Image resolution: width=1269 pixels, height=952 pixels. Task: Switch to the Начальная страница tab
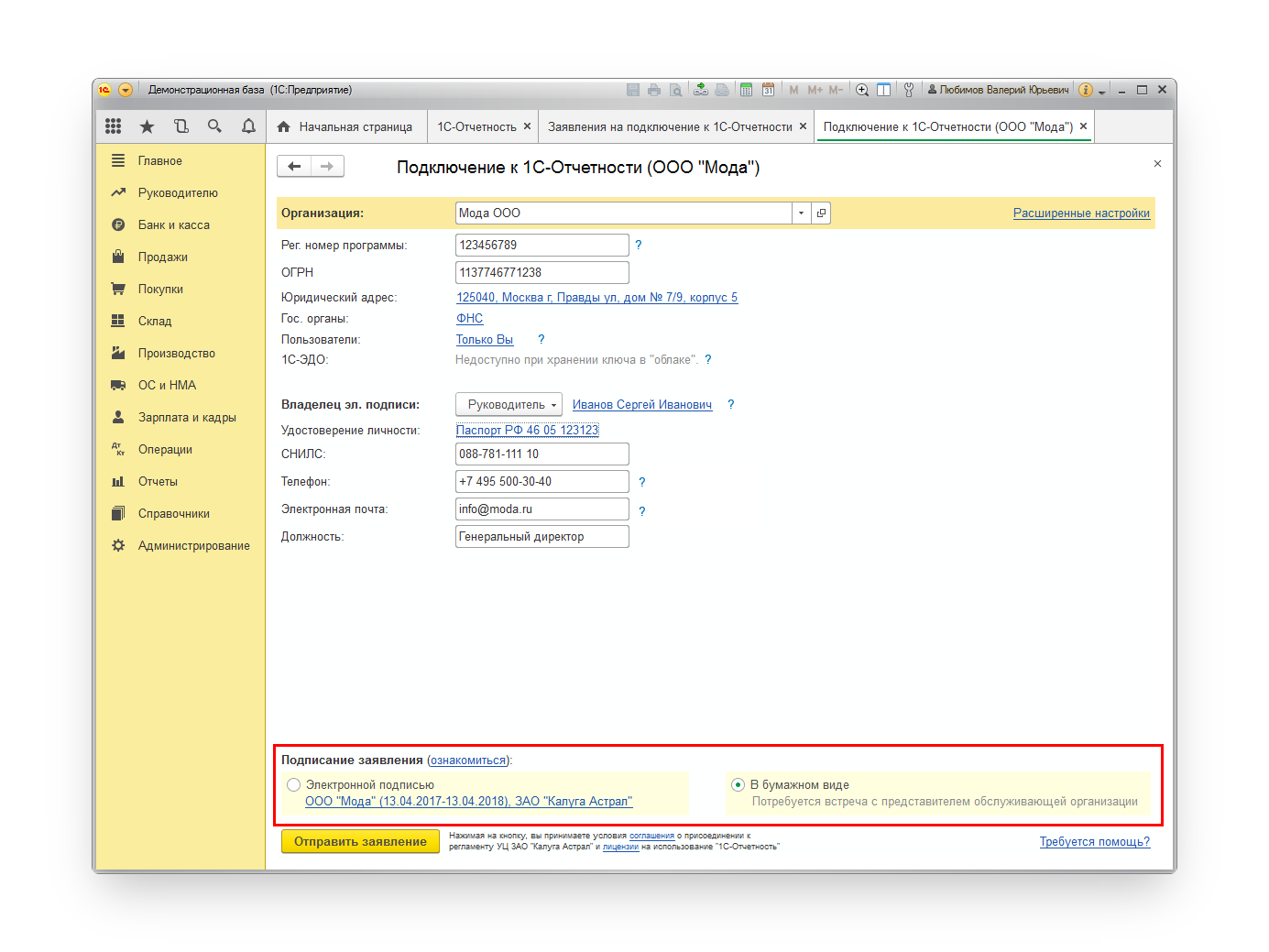tap(345, 126)
